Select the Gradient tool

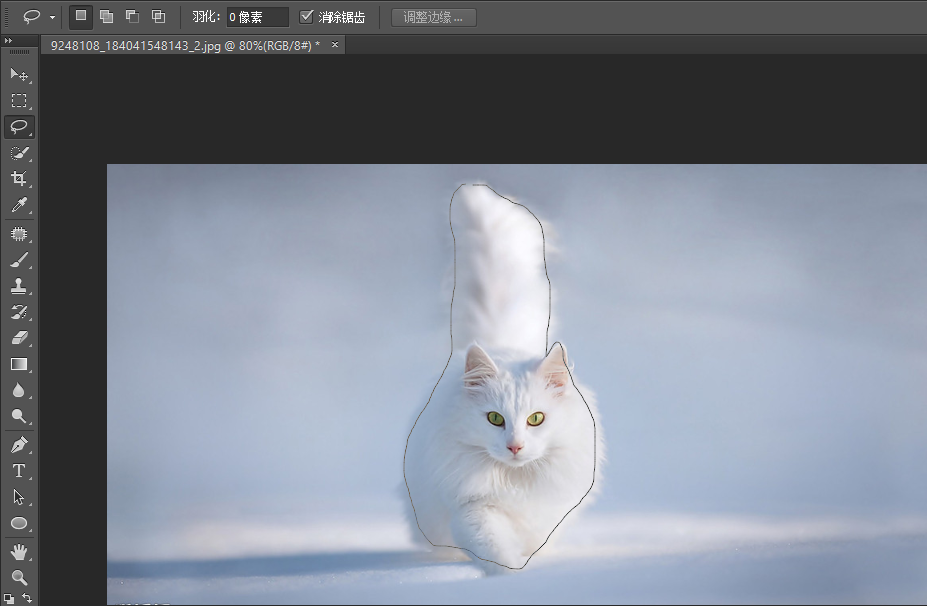point(19,364)
